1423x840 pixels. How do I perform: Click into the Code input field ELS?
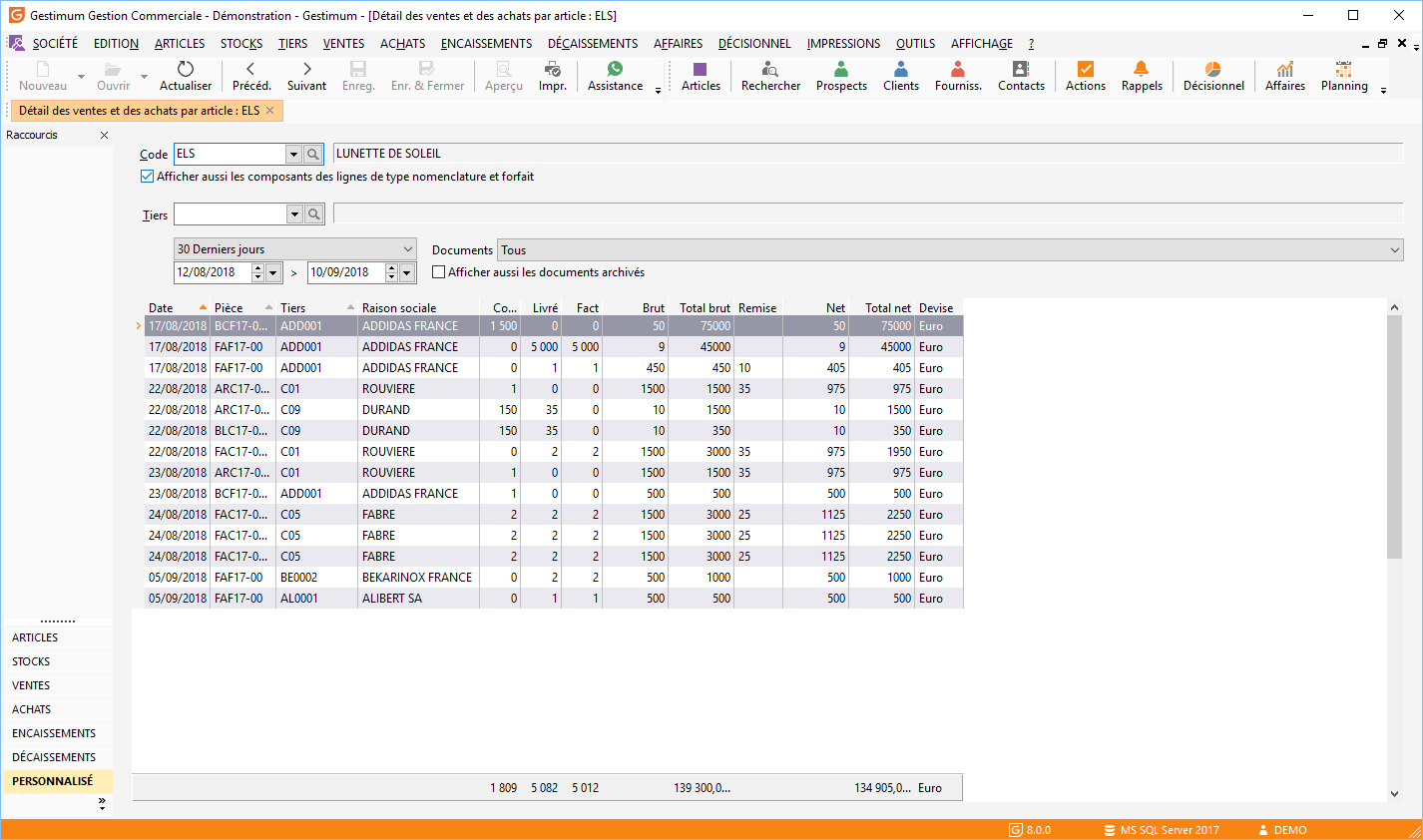point(230,154)
